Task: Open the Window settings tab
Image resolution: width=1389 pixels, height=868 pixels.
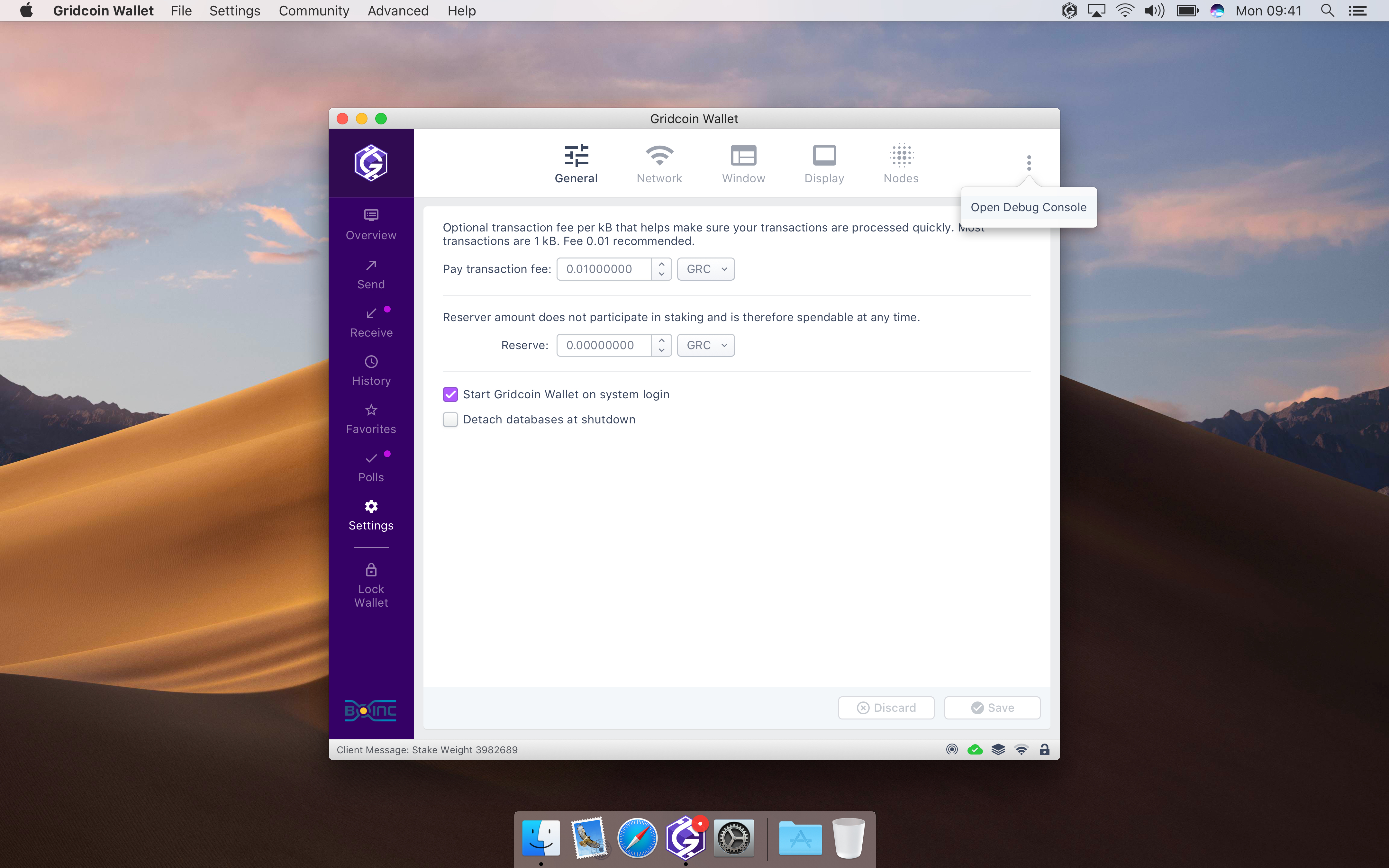Action: click(743, 164)
